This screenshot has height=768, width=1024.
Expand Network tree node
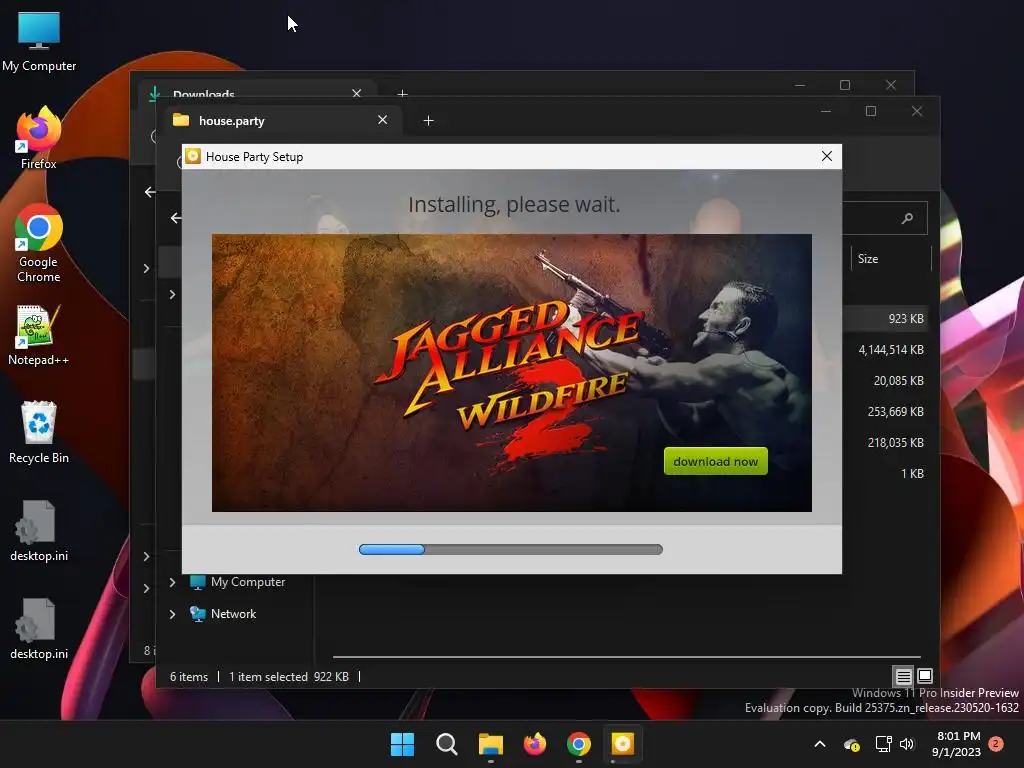coord(172,615)
